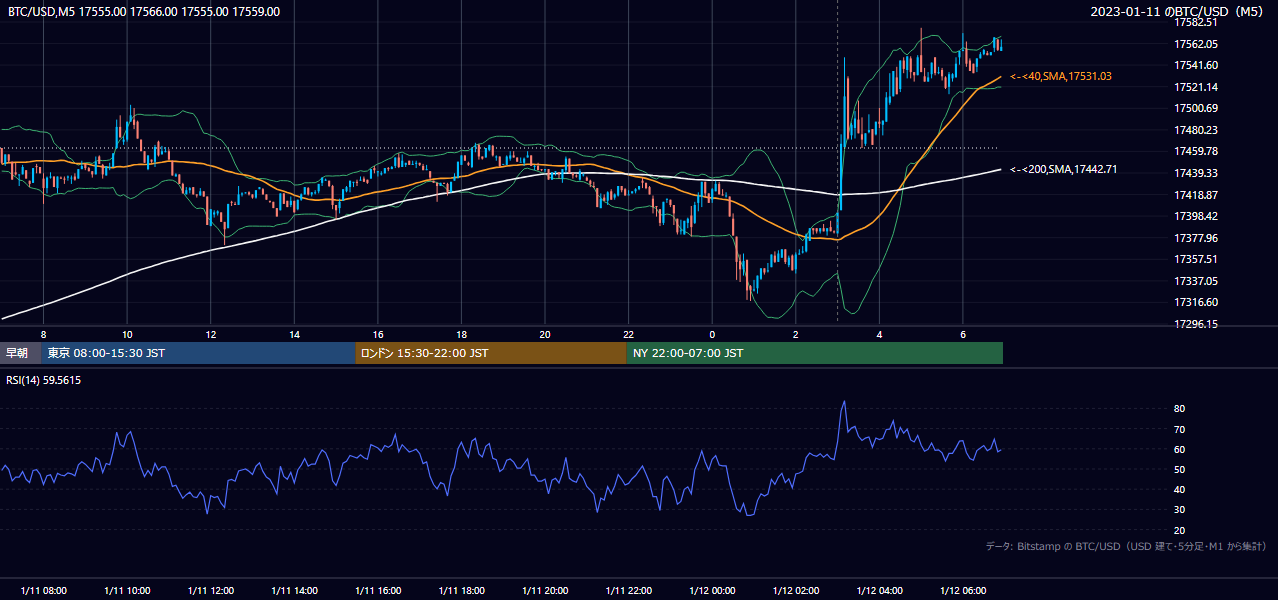The width and height of the screenshot is (1278, 600).
Task: Click the 1/12 04:00 time label
Action: (879, 591)
